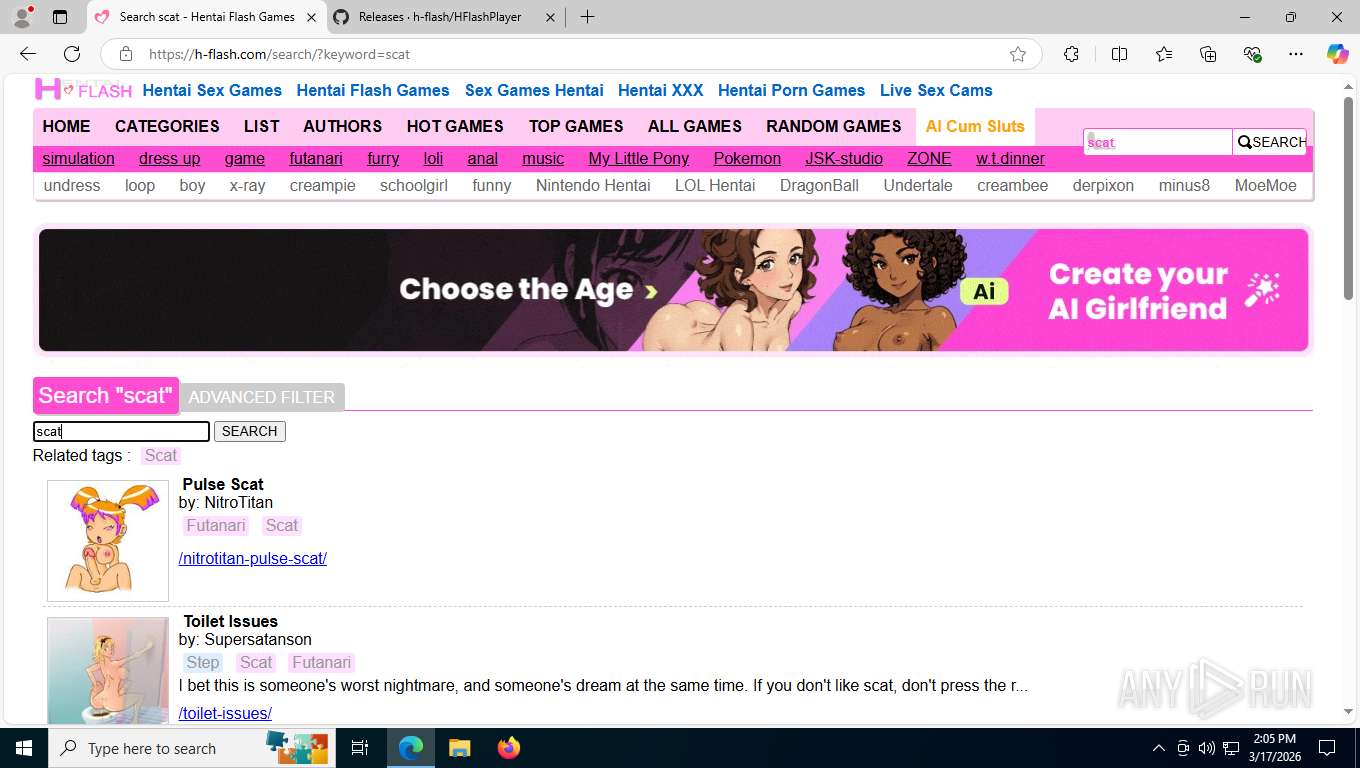Select the ZONE tag link

pos(929,158)
